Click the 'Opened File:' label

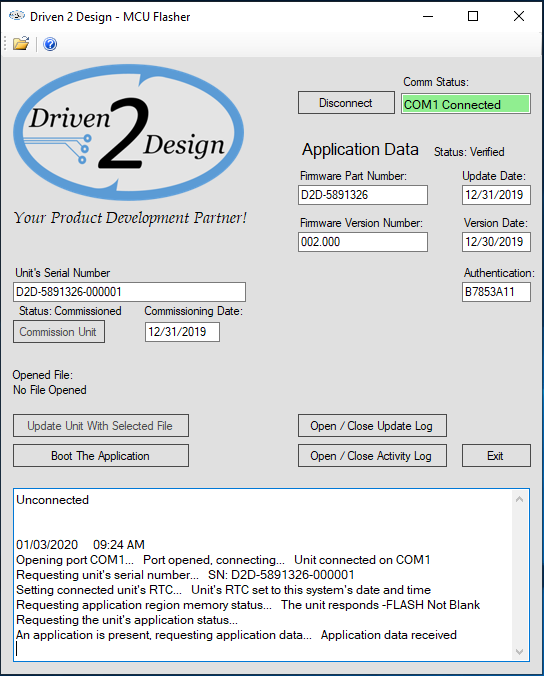tap(43, 375)
